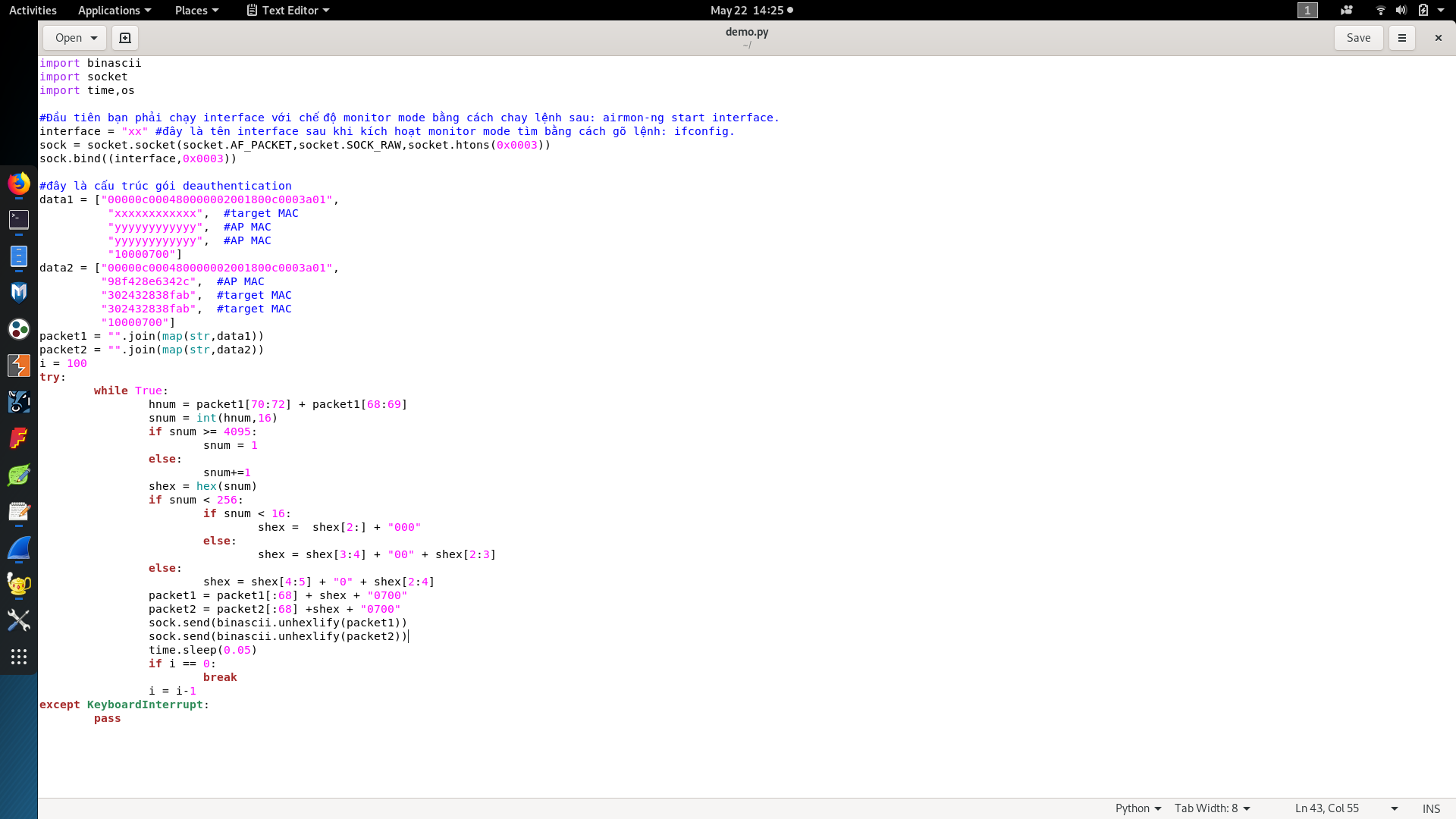The image size is (1456, 819).
Task: Launch Firefox from the dock
Action: tap(19, 184)
